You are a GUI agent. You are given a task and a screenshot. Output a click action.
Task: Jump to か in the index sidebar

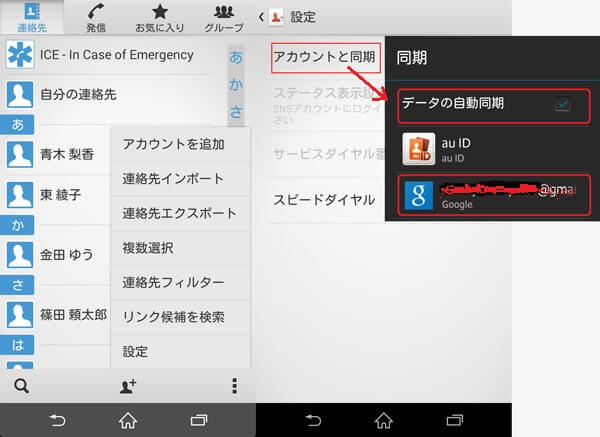236,85
